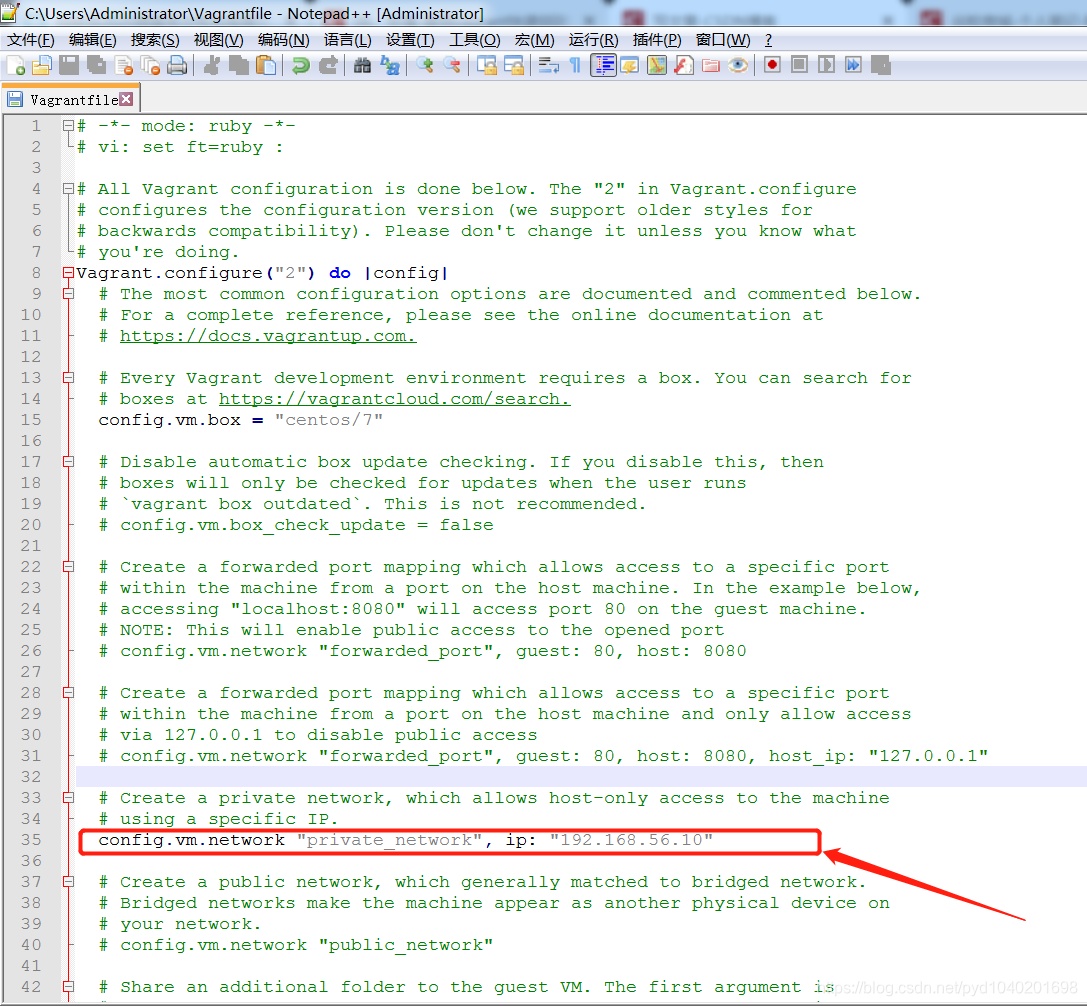Toggle the Show Indent Guide icon
The width and height of the screenshot is (1087, 1006).
click(x=603, y=65)
